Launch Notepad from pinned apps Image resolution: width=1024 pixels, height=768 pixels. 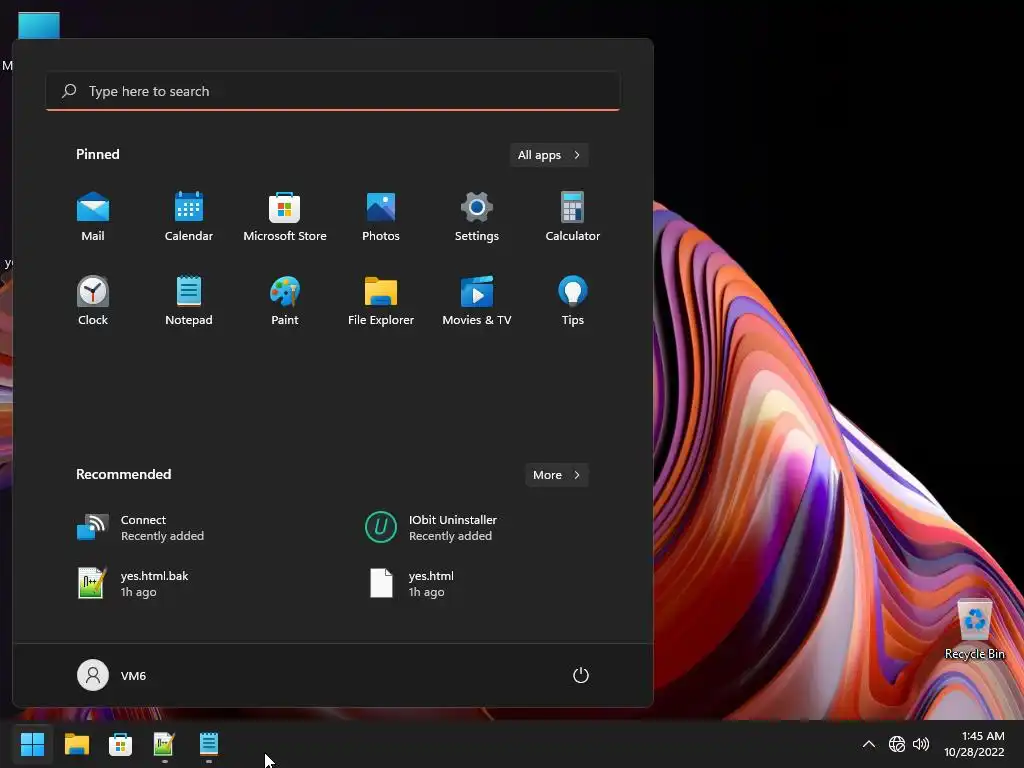click(x=189, y=301)
